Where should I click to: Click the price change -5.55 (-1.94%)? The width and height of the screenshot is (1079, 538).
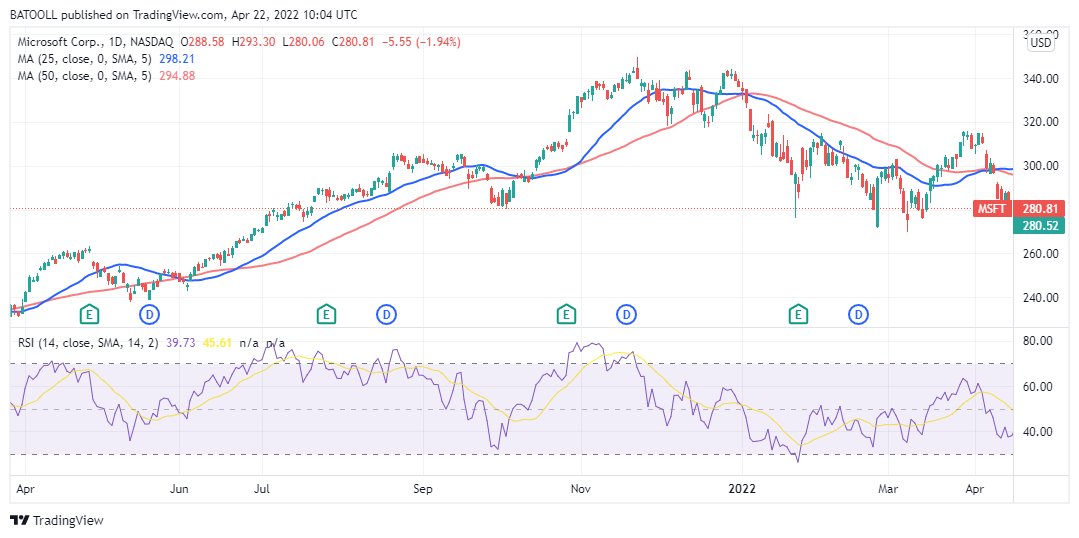point(420,42)
